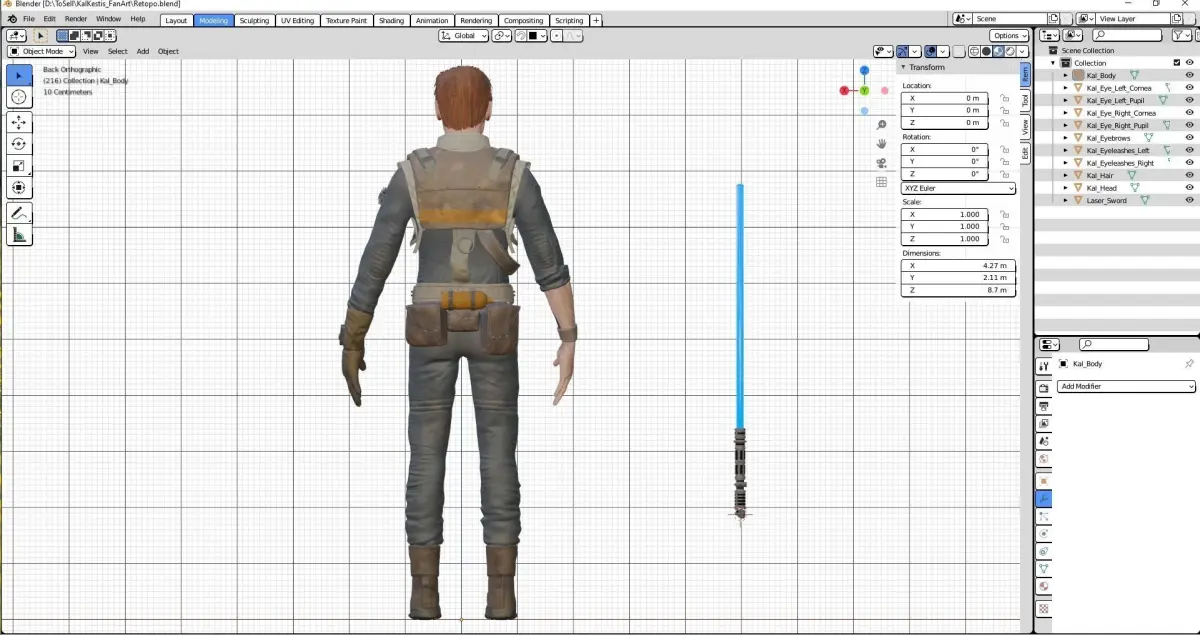Image resolution: width=1200 pixels, height=635 pixels.
Task: Pick the Measure tool
Action: click(x=19, y=235)
